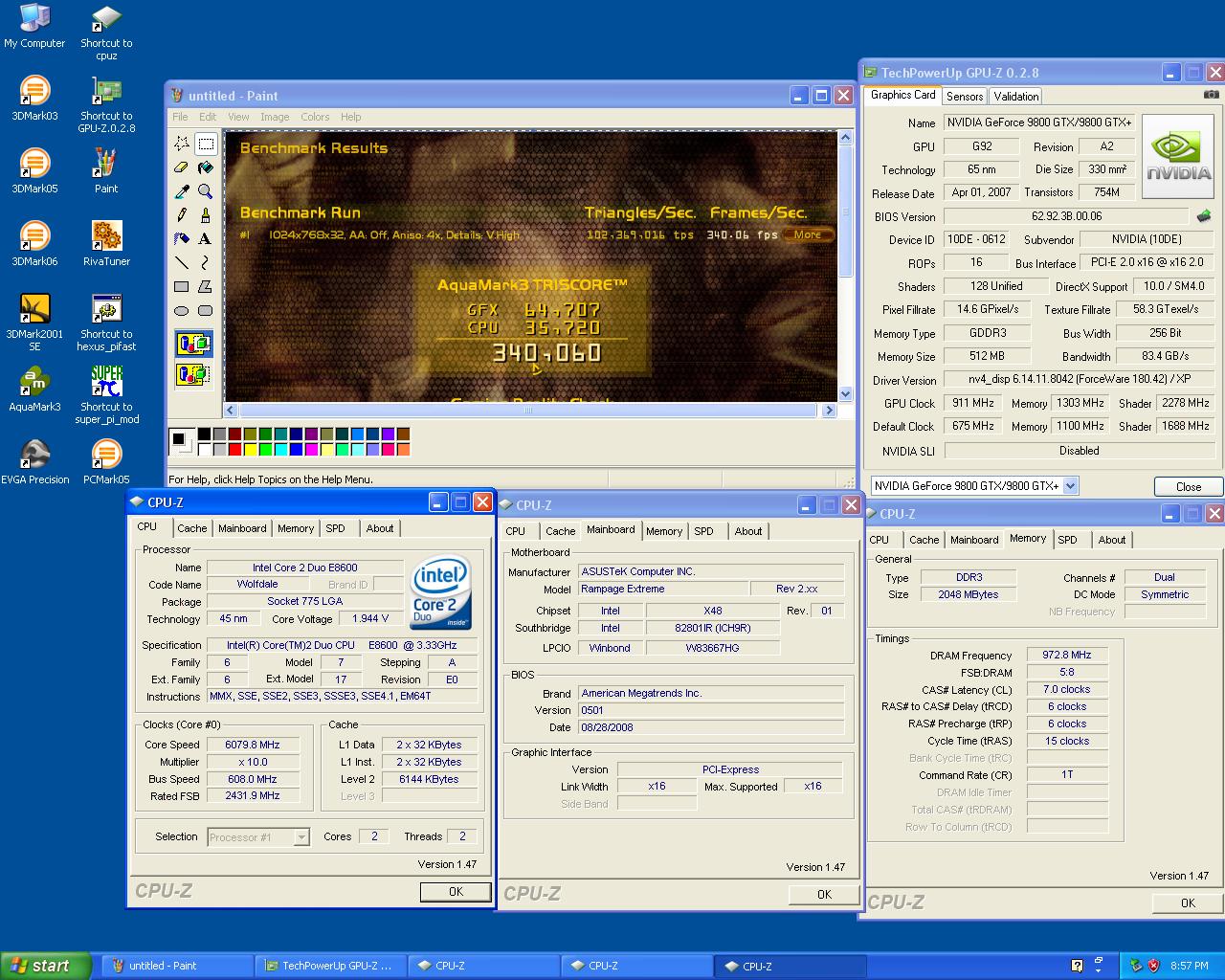Enable transparent selection mode in Paint toolbox
Screen dimensions: 1225x980
(x=193, y=374)
